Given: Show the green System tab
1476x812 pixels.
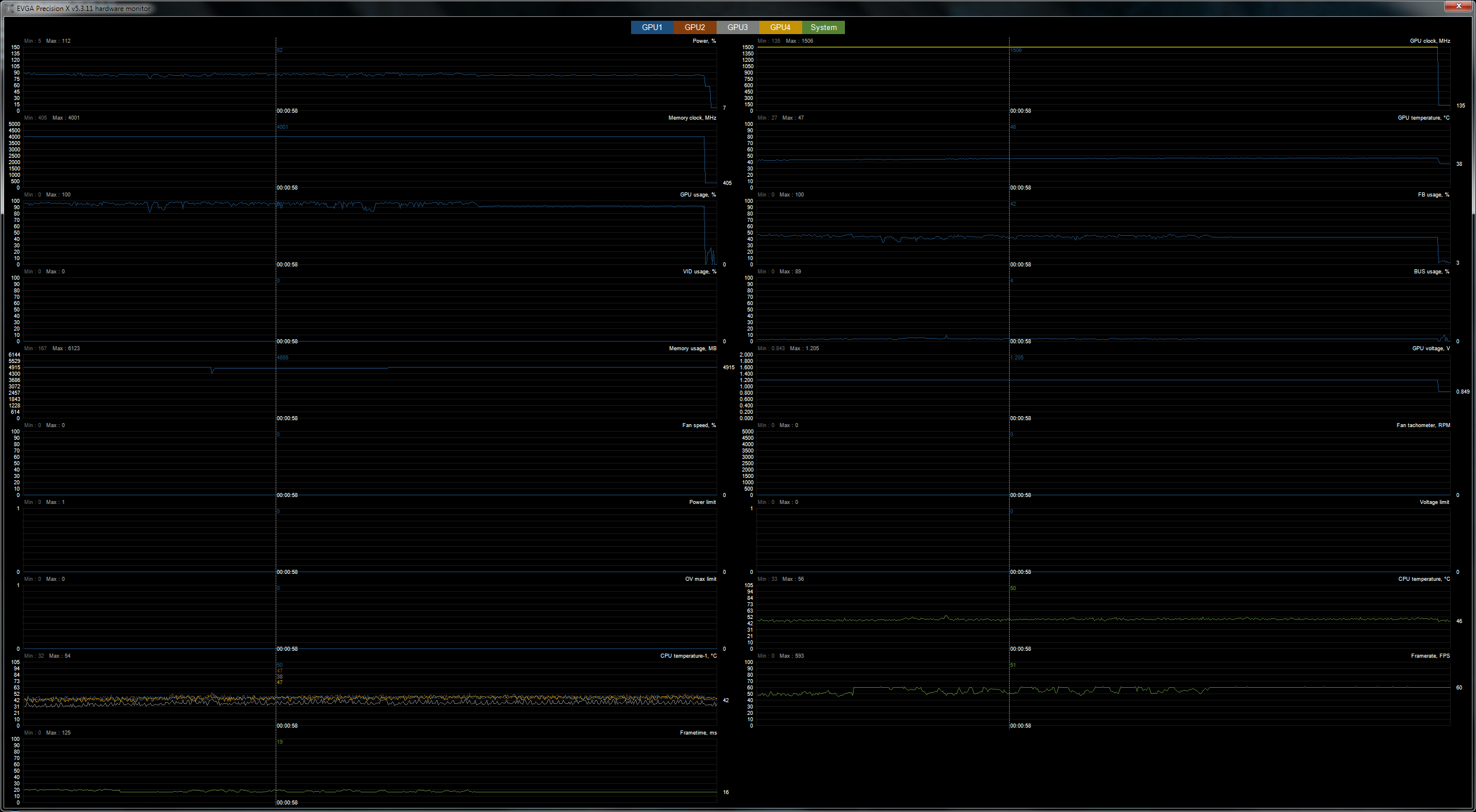Looking at the screenshot, I should coord(824,27).
